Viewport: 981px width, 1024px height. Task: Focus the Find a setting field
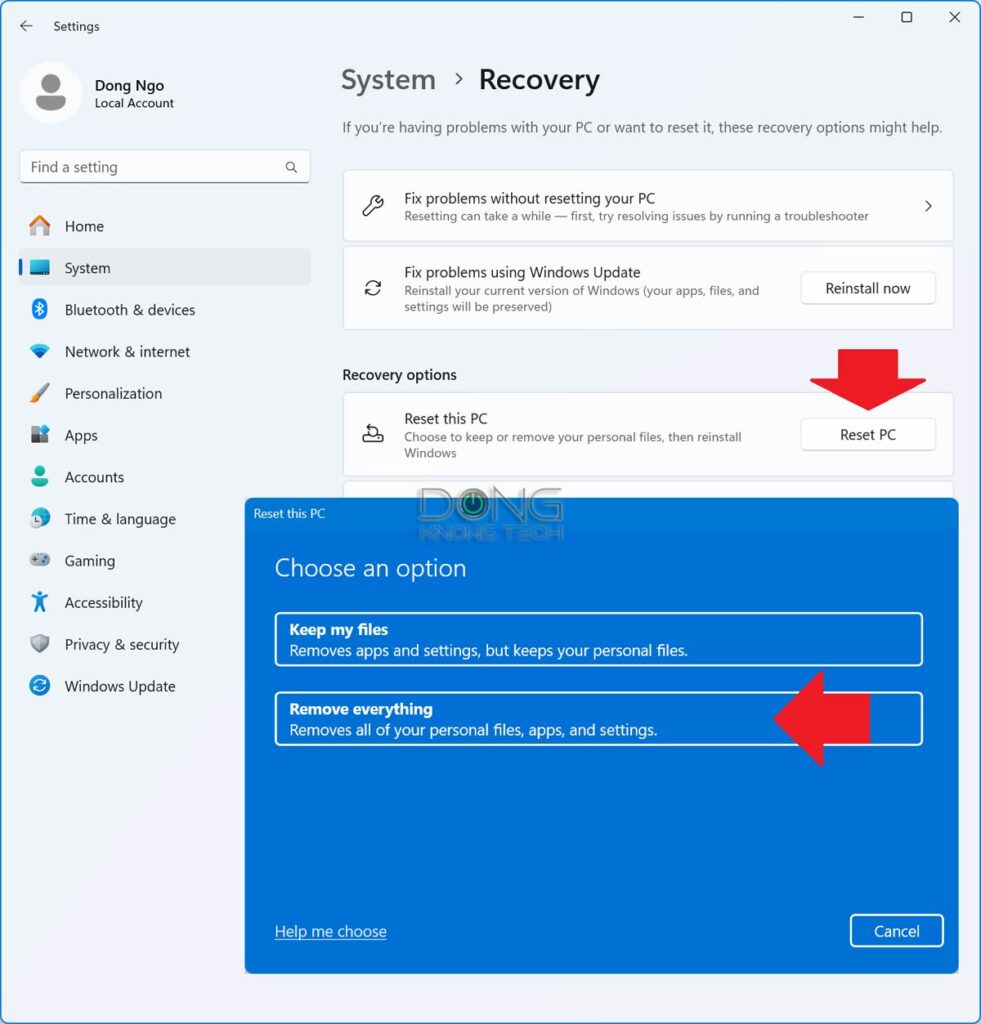165,167
